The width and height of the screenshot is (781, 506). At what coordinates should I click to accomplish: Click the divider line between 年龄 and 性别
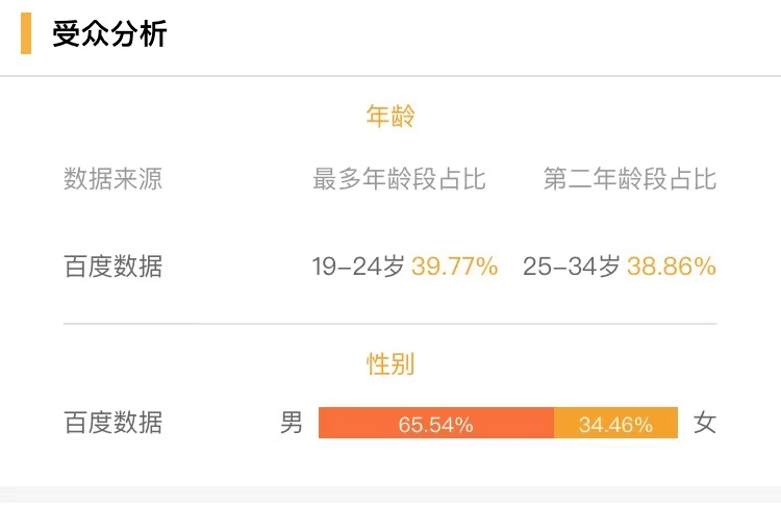pyautogui.click(x=390, y=324)
